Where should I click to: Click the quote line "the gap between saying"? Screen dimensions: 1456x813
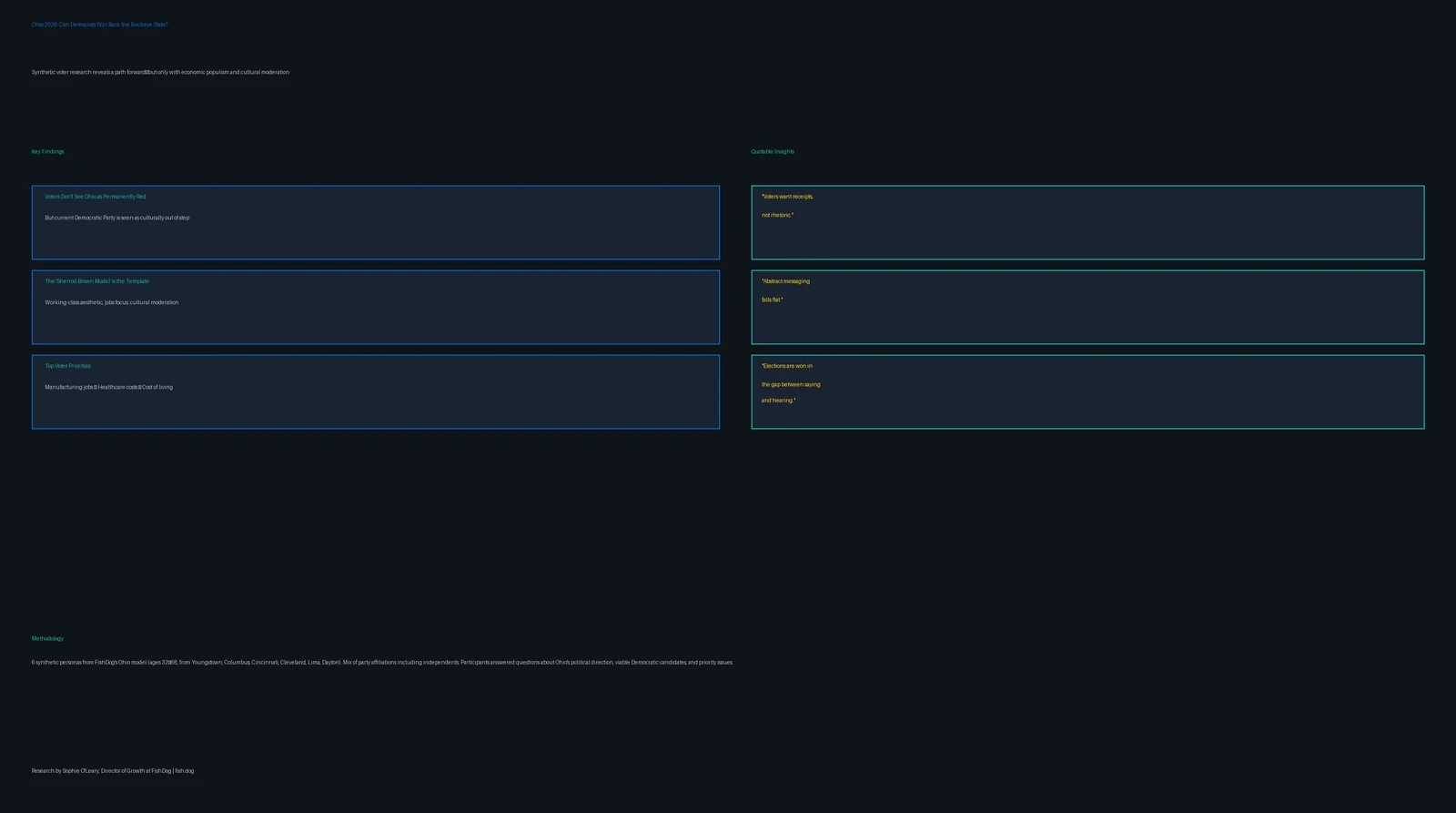pos(791,384)
